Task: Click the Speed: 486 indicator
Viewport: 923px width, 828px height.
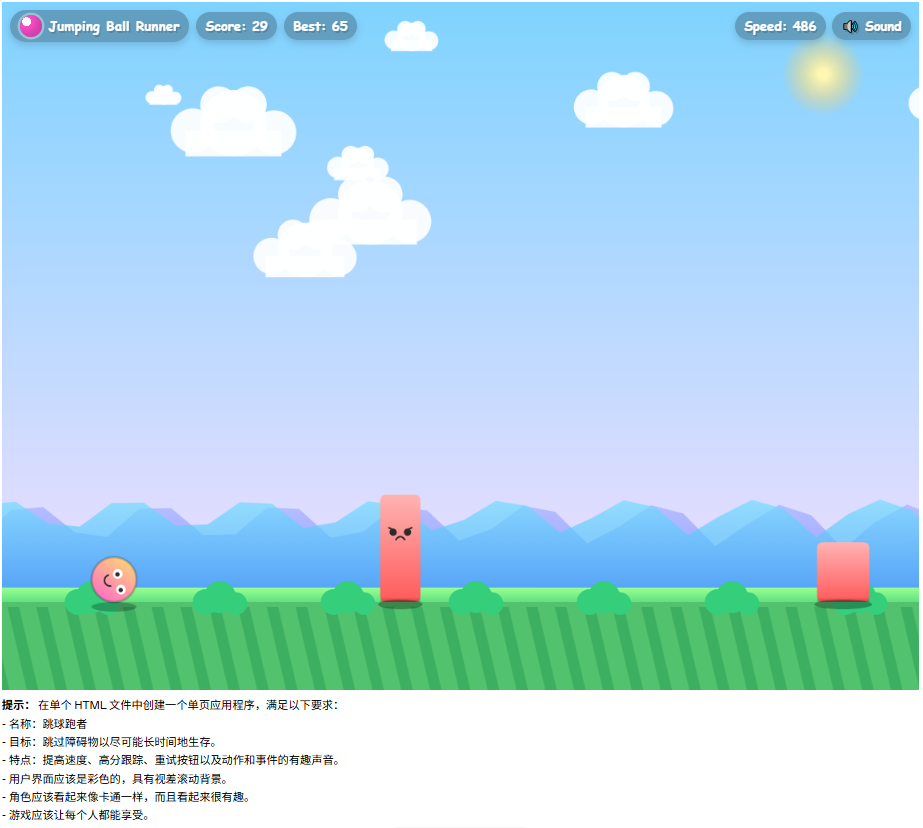Action: (780, 26)
